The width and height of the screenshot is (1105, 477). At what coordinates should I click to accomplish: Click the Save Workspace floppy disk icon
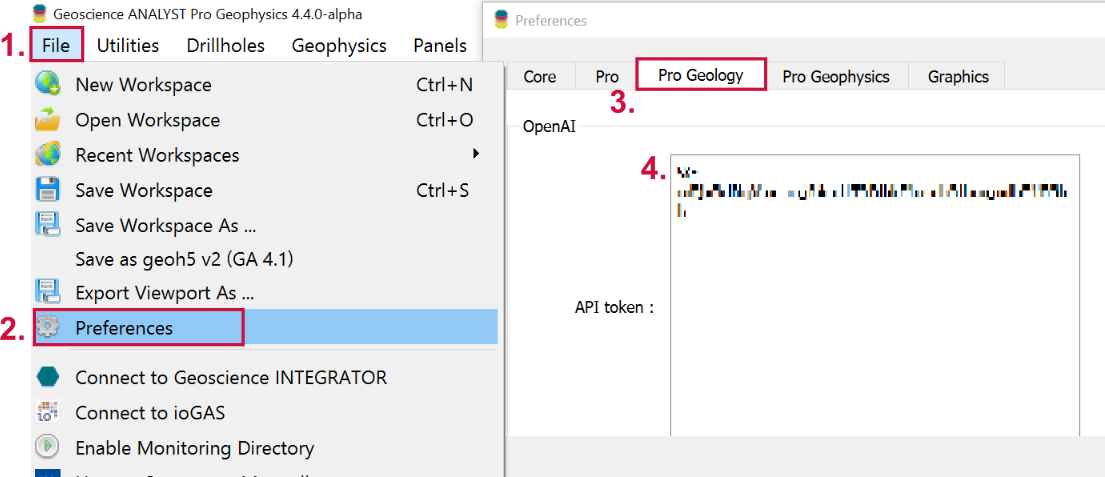point(48,190)
